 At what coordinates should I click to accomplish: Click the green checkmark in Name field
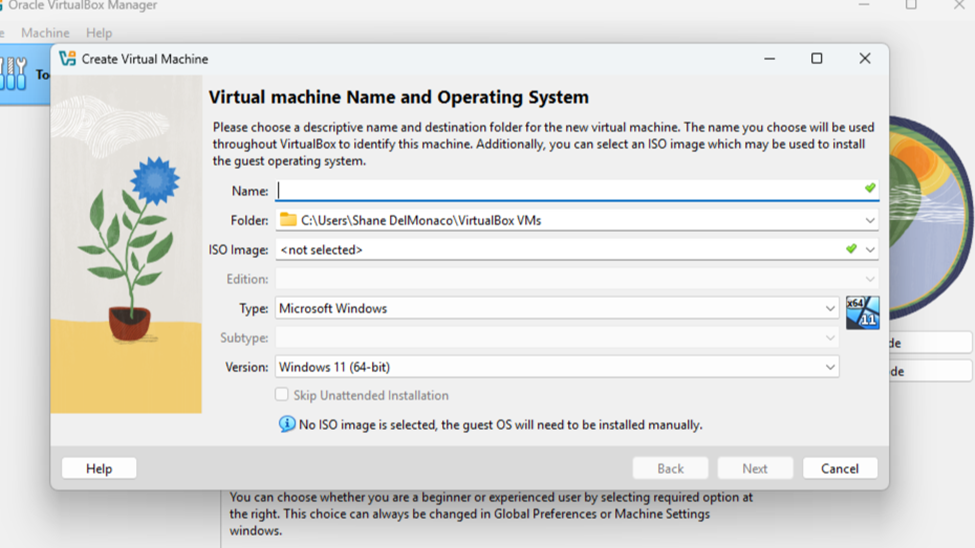[x=870, y=189]
